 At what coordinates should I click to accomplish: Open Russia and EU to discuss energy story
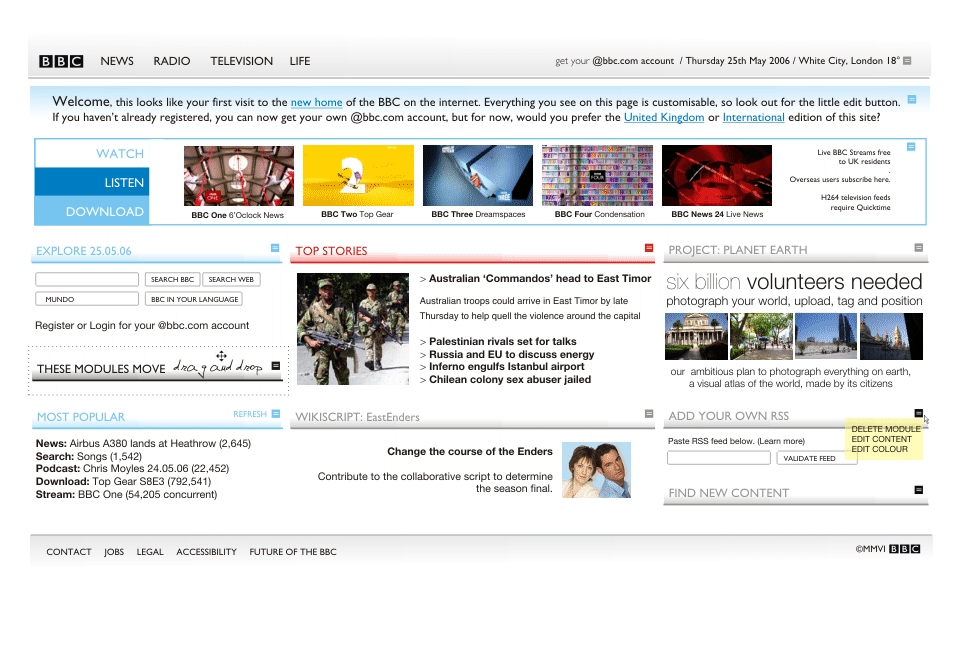click(511, 354)
